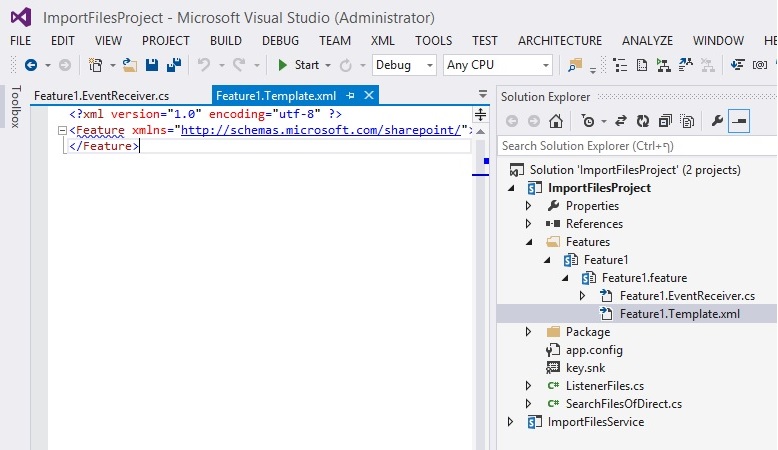This screenshot has height=450, width=778.
Task: Collapse the Feature1.feature node
Action: (565, 278)
